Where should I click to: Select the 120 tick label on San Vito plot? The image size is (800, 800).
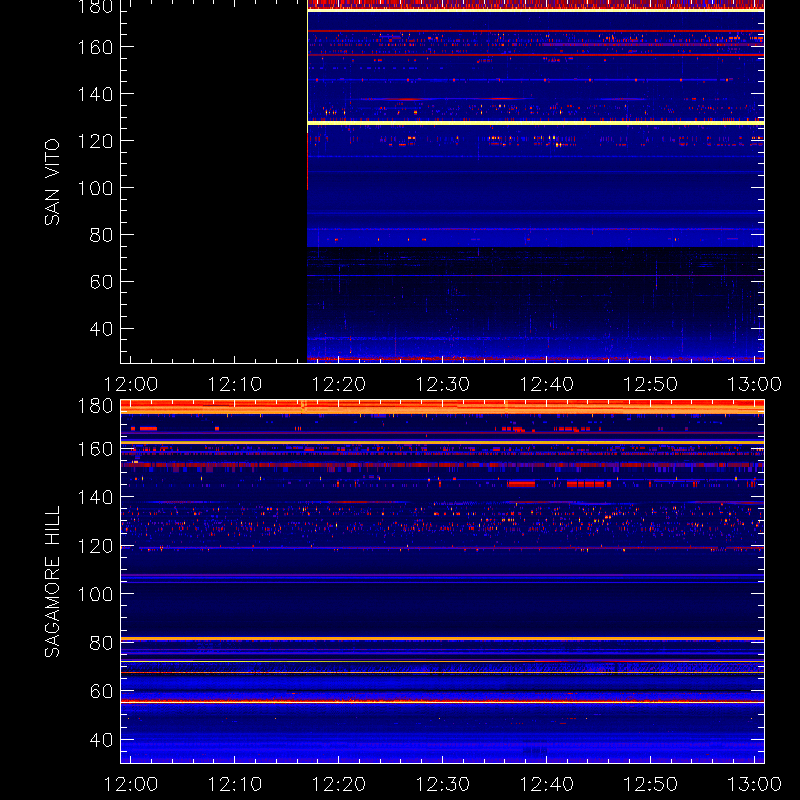tap(95, 141)
